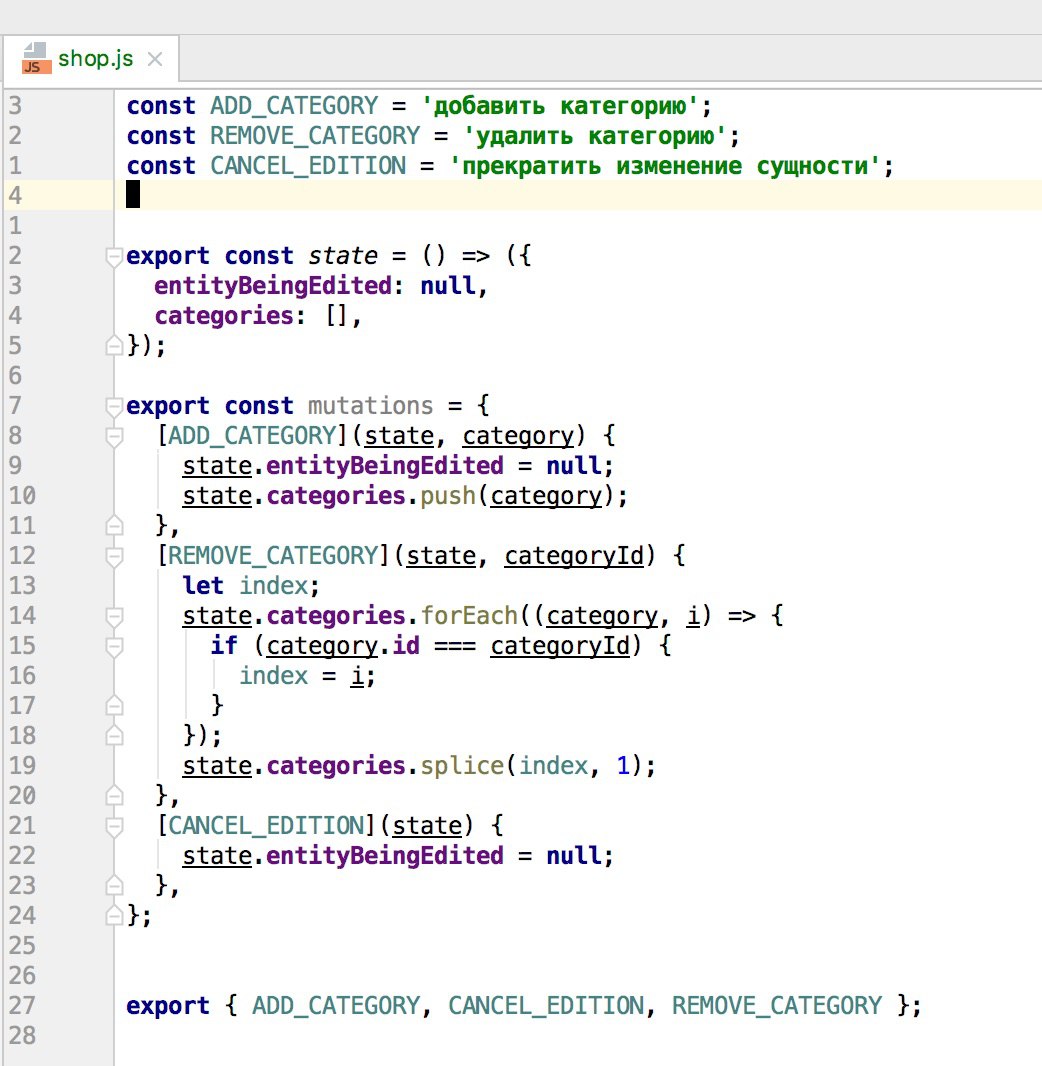Click the numeric literal 1 in the splice(index, 1) call

coord(623,766)
